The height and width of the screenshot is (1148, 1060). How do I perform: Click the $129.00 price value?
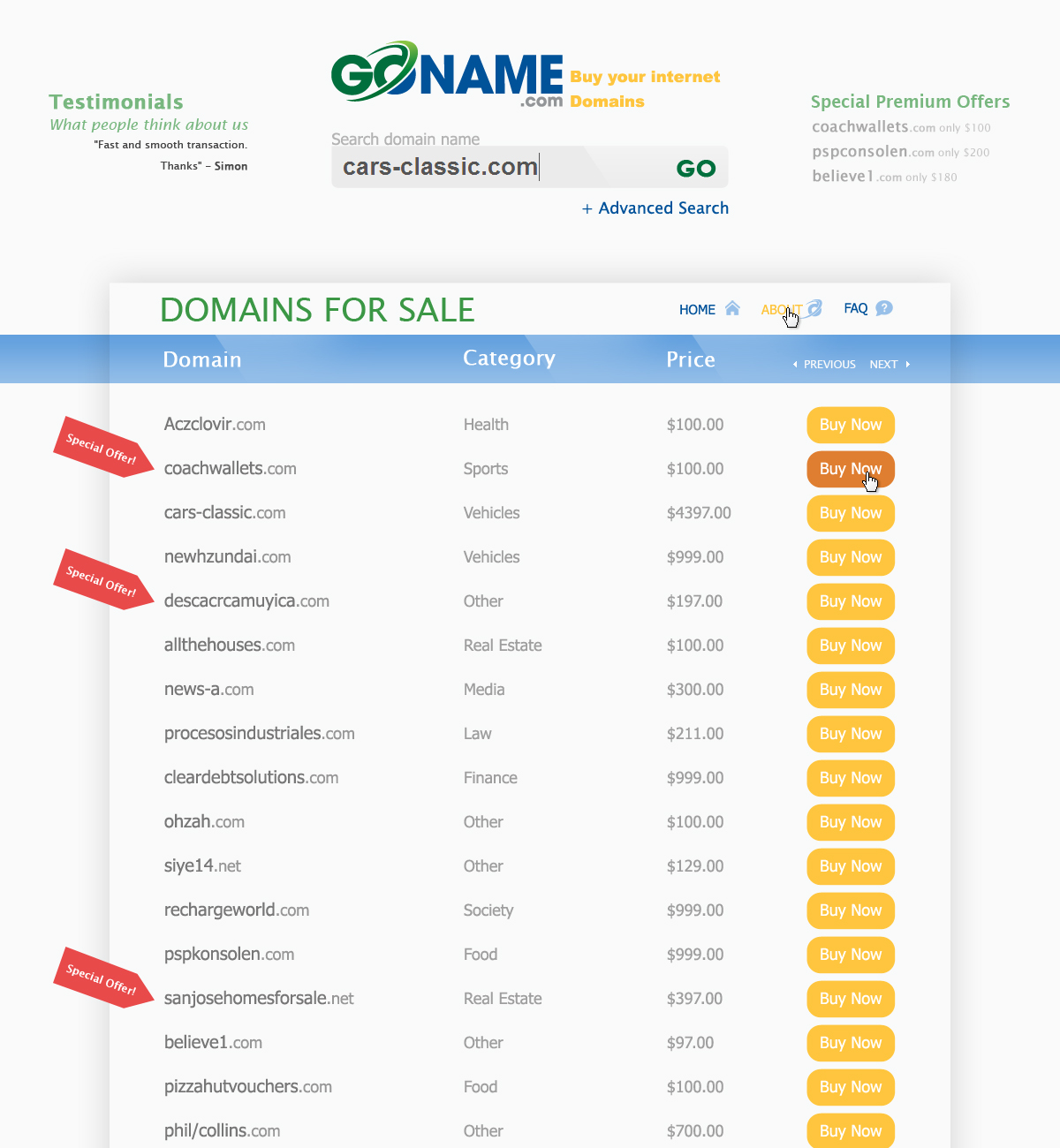695,866
